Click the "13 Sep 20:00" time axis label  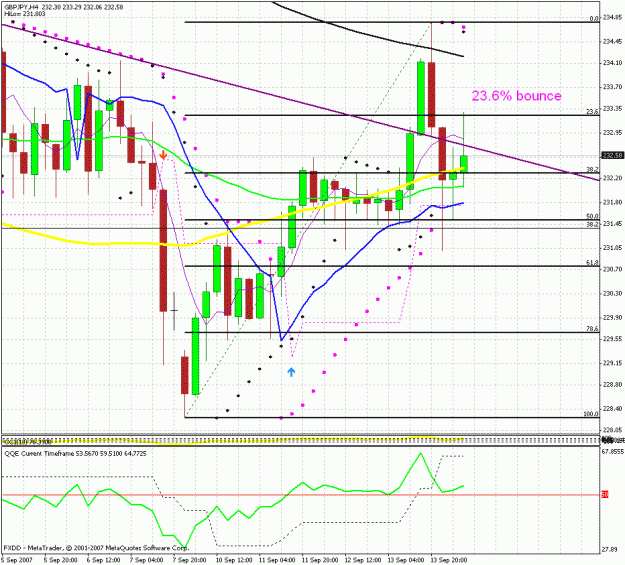(x=448, y=560)
